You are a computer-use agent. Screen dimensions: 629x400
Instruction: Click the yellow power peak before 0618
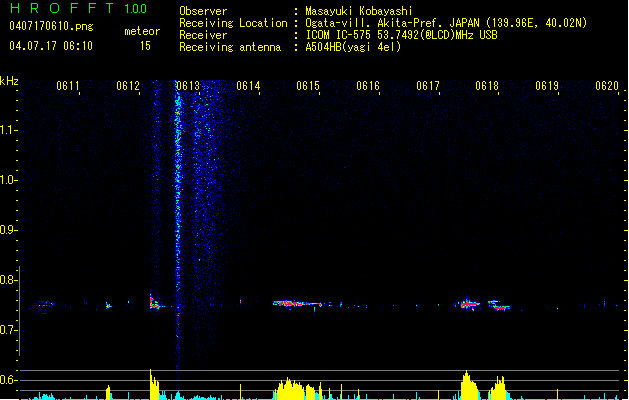point(469,385)
